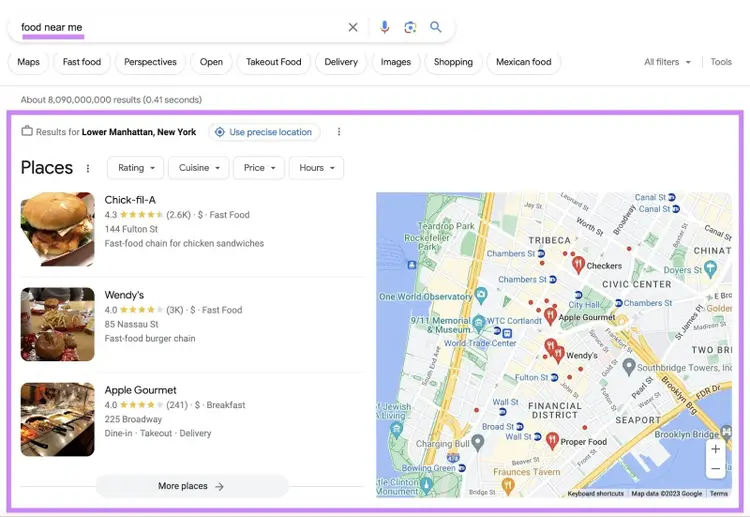750x517 pixels.
Task: Select the Open filter chip
Action: tap(211, 62)
